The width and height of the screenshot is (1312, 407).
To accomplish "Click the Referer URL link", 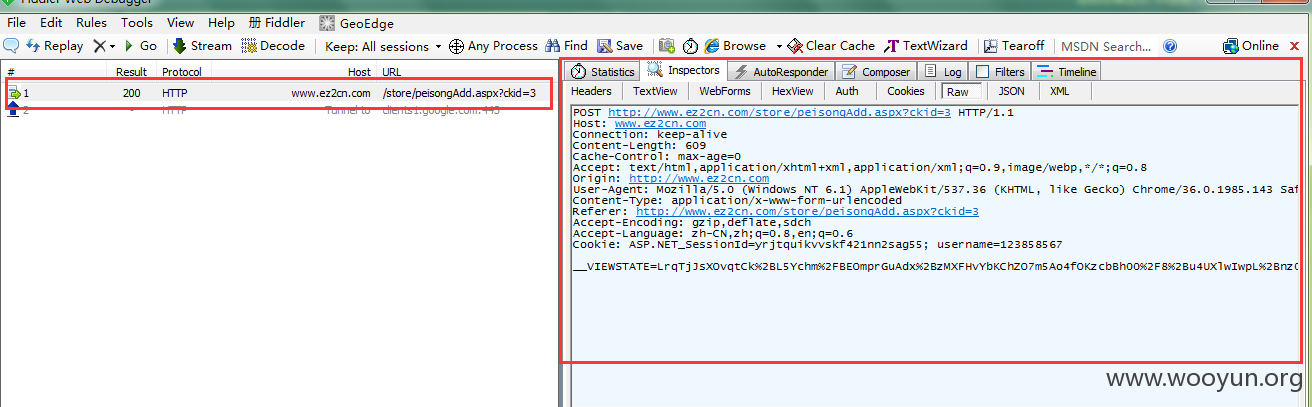I will tap(807, 211).
